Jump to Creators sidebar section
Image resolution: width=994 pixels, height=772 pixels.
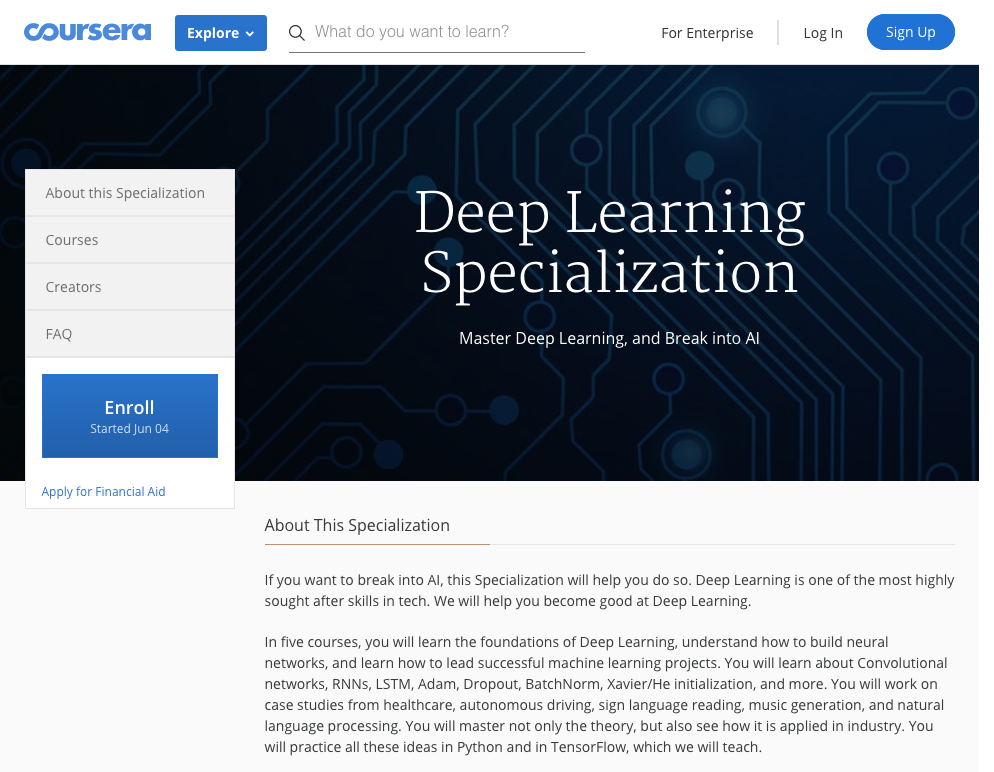coord(130,286)
